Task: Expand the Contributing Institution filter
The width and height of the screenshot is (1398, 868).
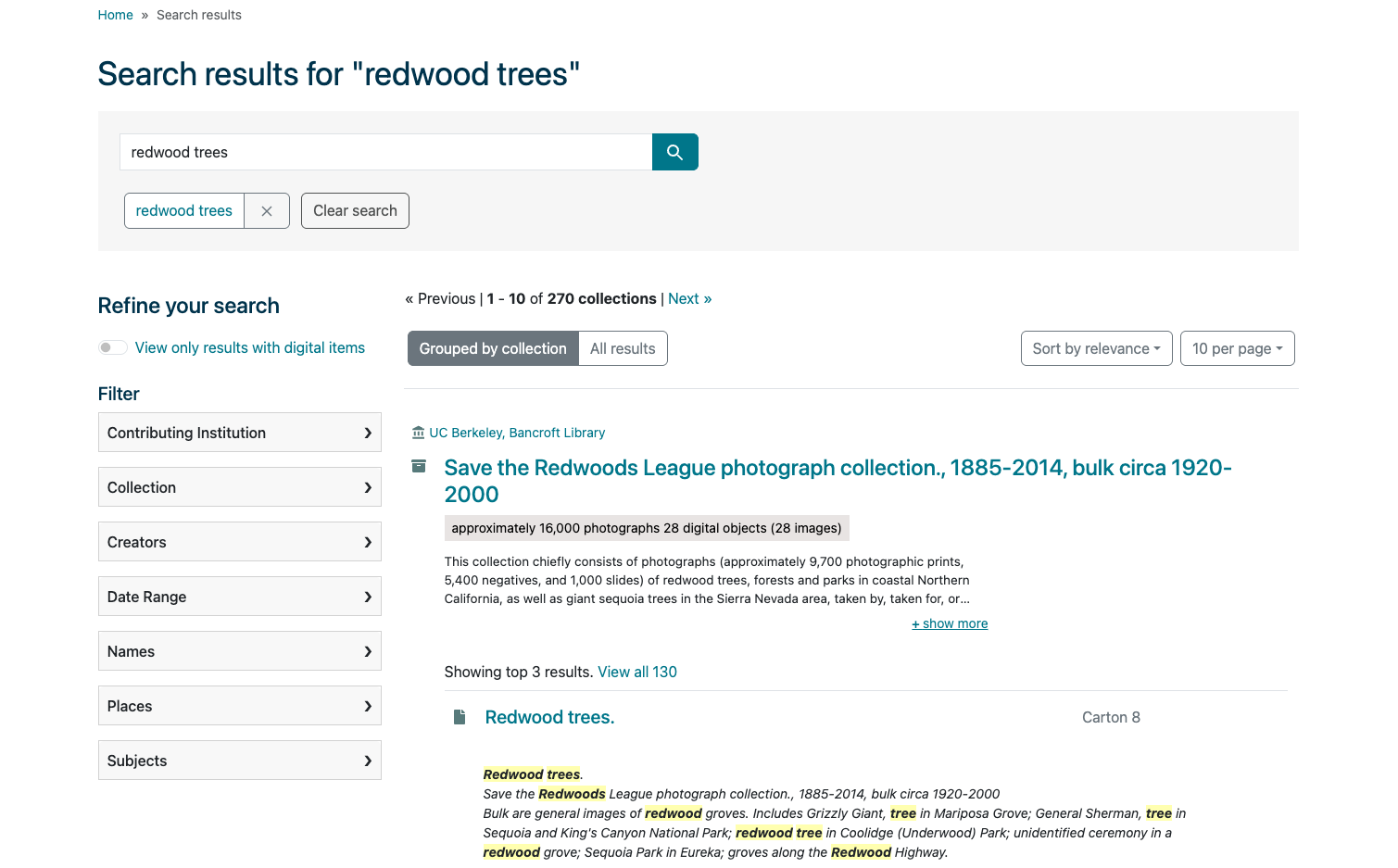Action: pyautogui.click(x=239, y=432)
